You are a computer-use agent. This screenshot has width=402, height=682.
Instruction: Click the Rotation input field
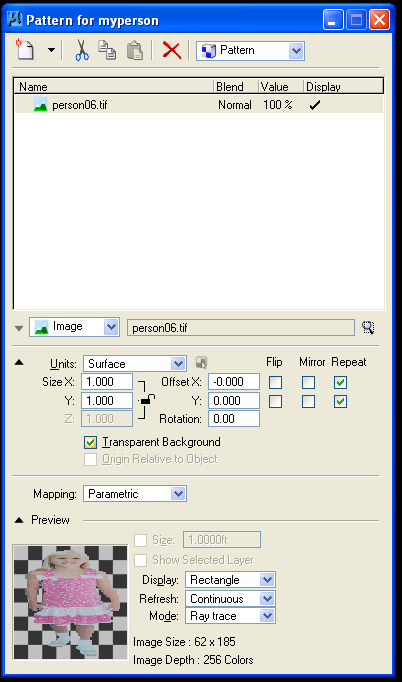pyautogui.click(x=234, y=419)
